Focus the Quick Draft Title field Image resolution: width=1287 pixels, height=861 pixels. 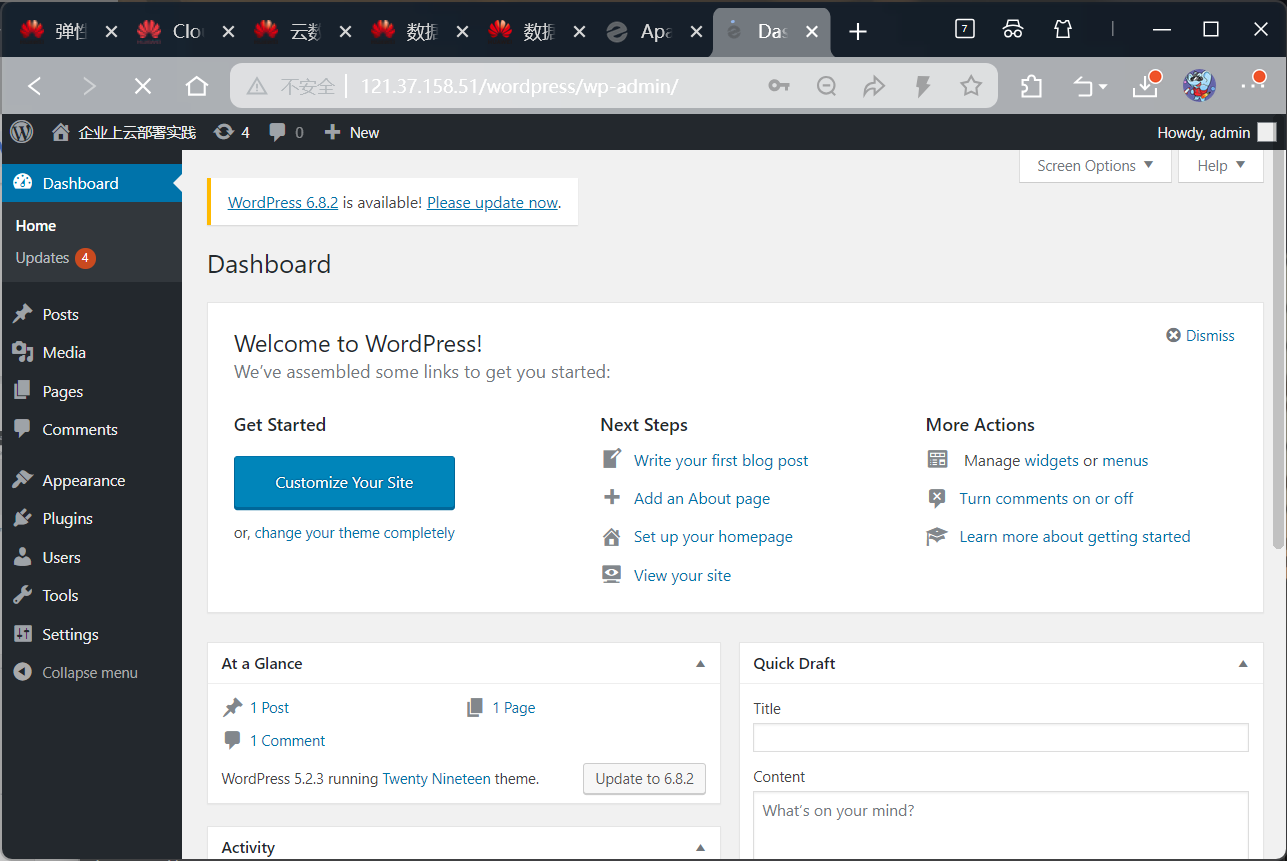[x=1000, y=737]
